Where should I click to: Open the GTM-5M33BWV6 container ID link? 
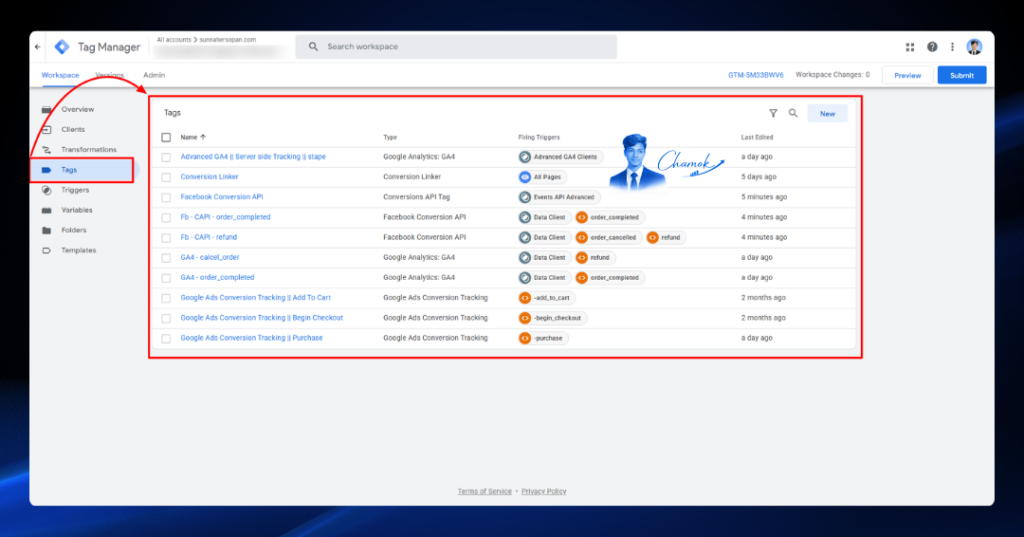coord(756,75)
